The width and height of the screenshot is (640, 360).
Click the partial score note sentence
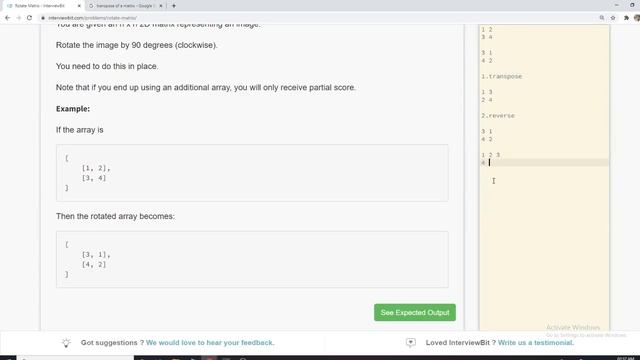pos(206,87)
